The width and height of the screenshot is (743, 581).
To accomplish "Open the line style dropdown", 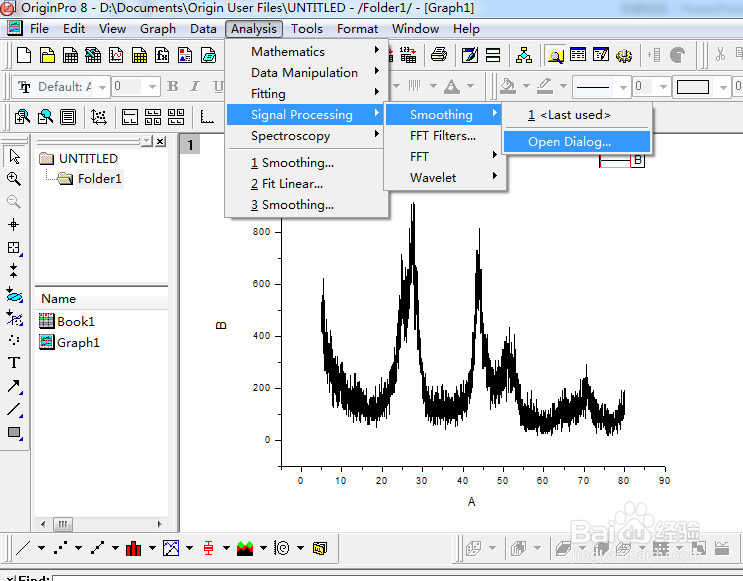I will 623,87.
